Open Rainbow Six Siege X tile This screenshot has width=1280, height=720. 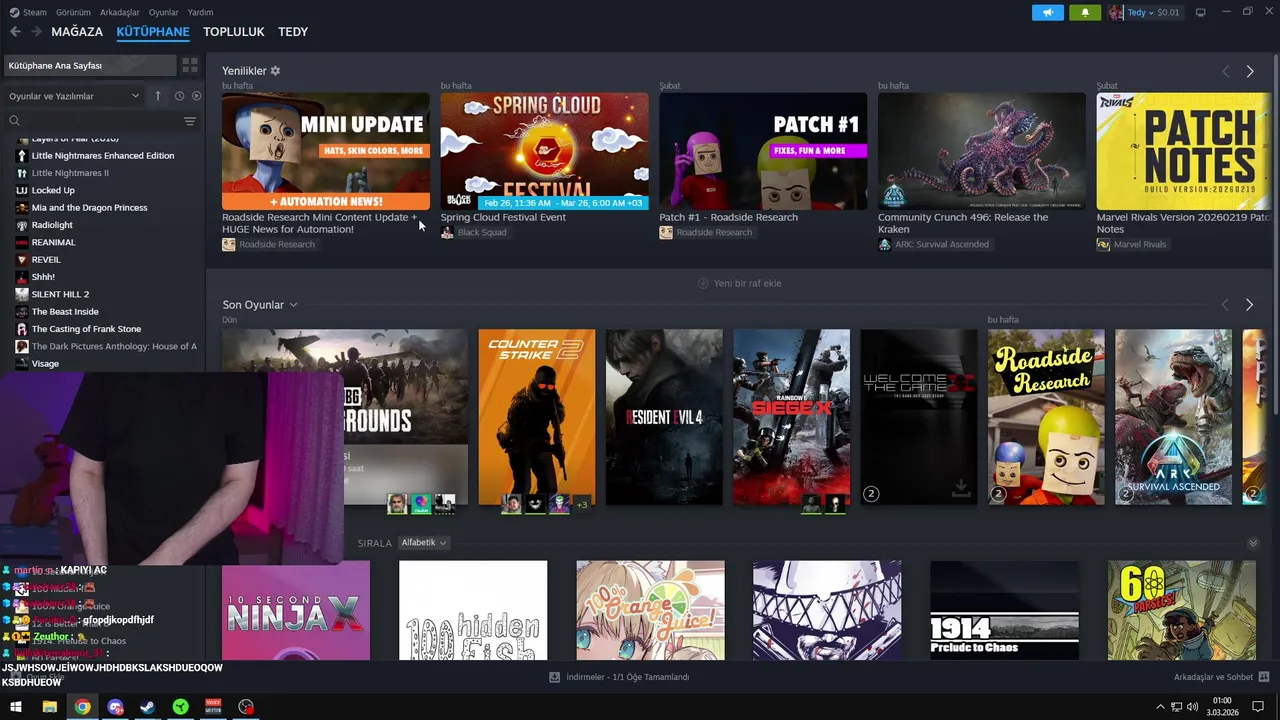(791, 417)
